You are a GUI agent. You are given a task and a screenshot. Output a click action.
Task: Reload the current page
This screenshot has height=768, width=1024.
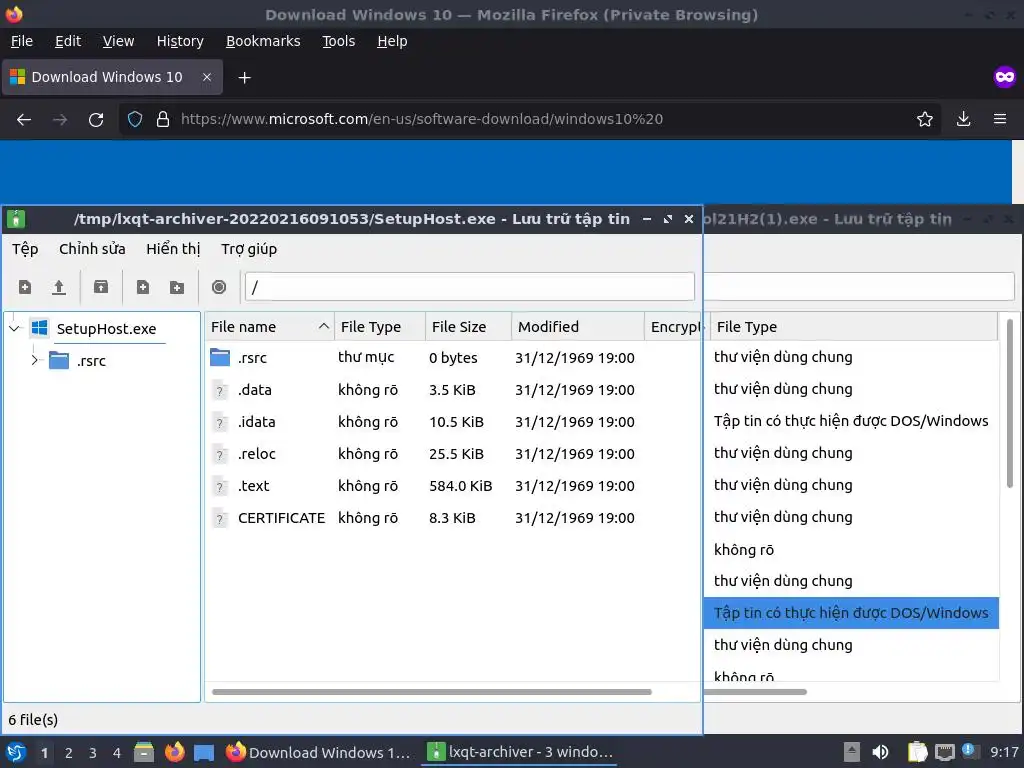point(96,120)
